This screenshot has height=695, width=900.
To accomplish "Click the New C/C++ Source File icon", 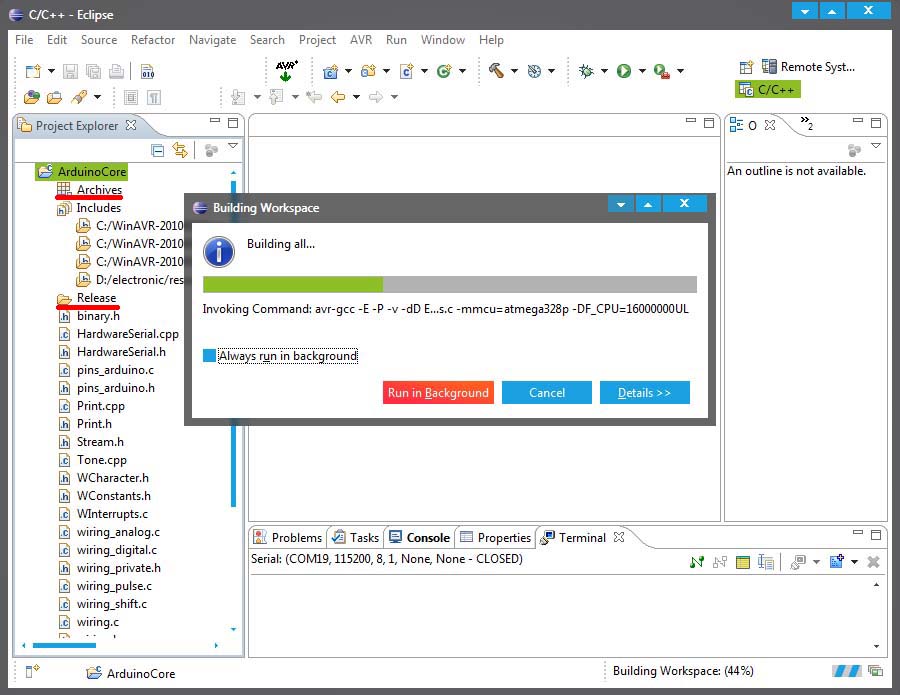I will [406, 71].
